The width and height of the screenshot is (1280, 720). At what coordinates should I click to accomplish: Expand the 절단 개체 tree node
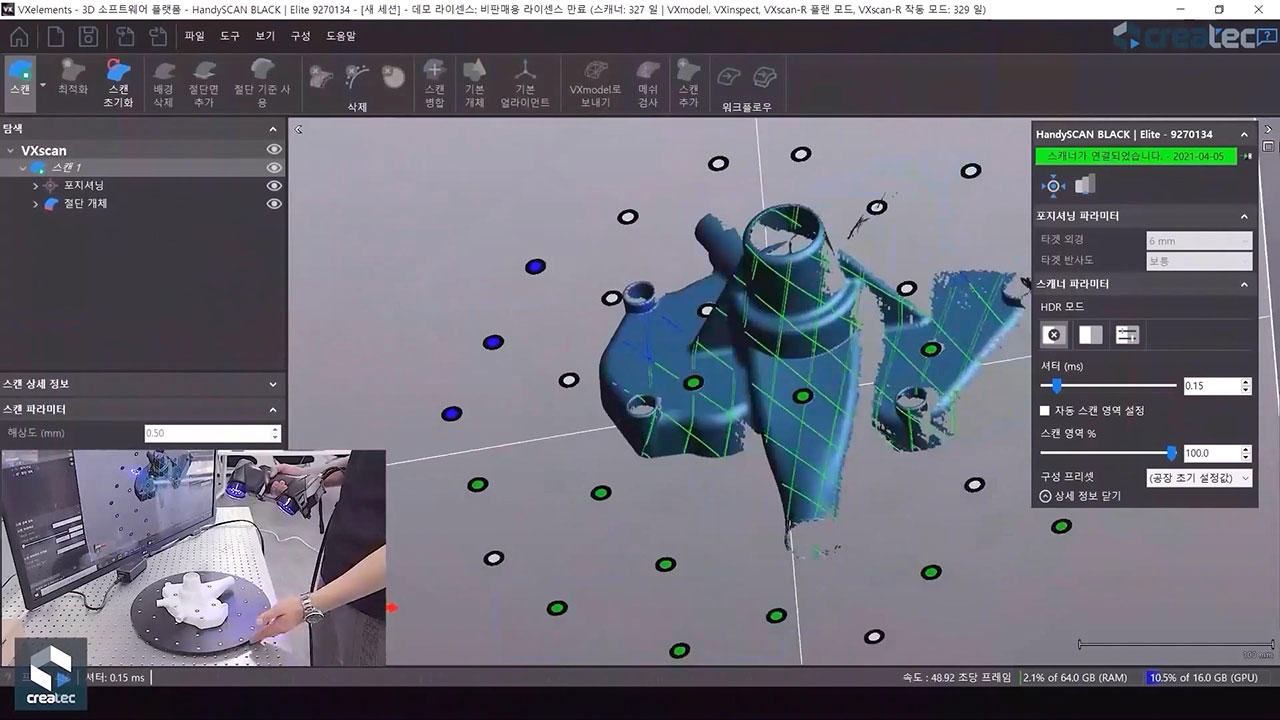tap(35, 204)
